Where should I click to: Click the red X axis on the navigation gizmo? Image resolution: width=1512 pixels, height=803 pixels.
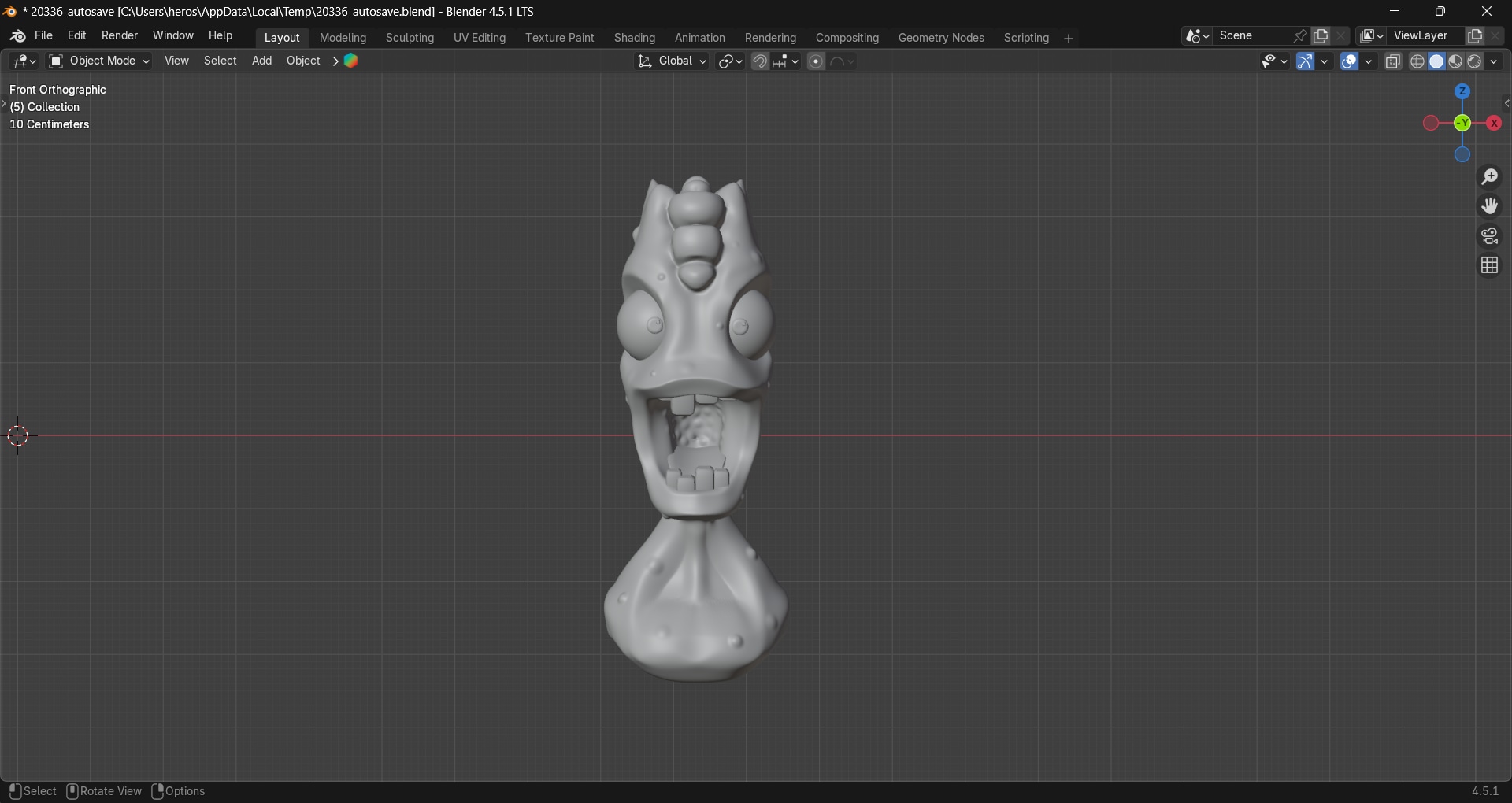click(1494, 124)
